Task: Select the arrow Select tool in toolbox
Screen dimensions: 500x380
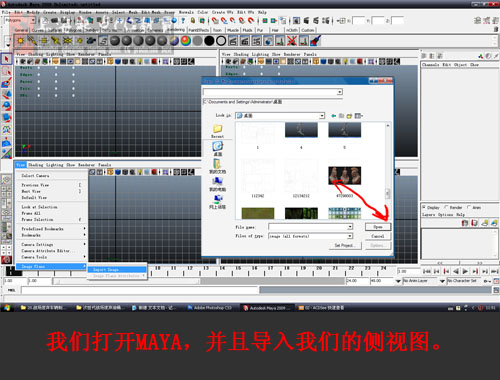Action: [x=6, y=59]
